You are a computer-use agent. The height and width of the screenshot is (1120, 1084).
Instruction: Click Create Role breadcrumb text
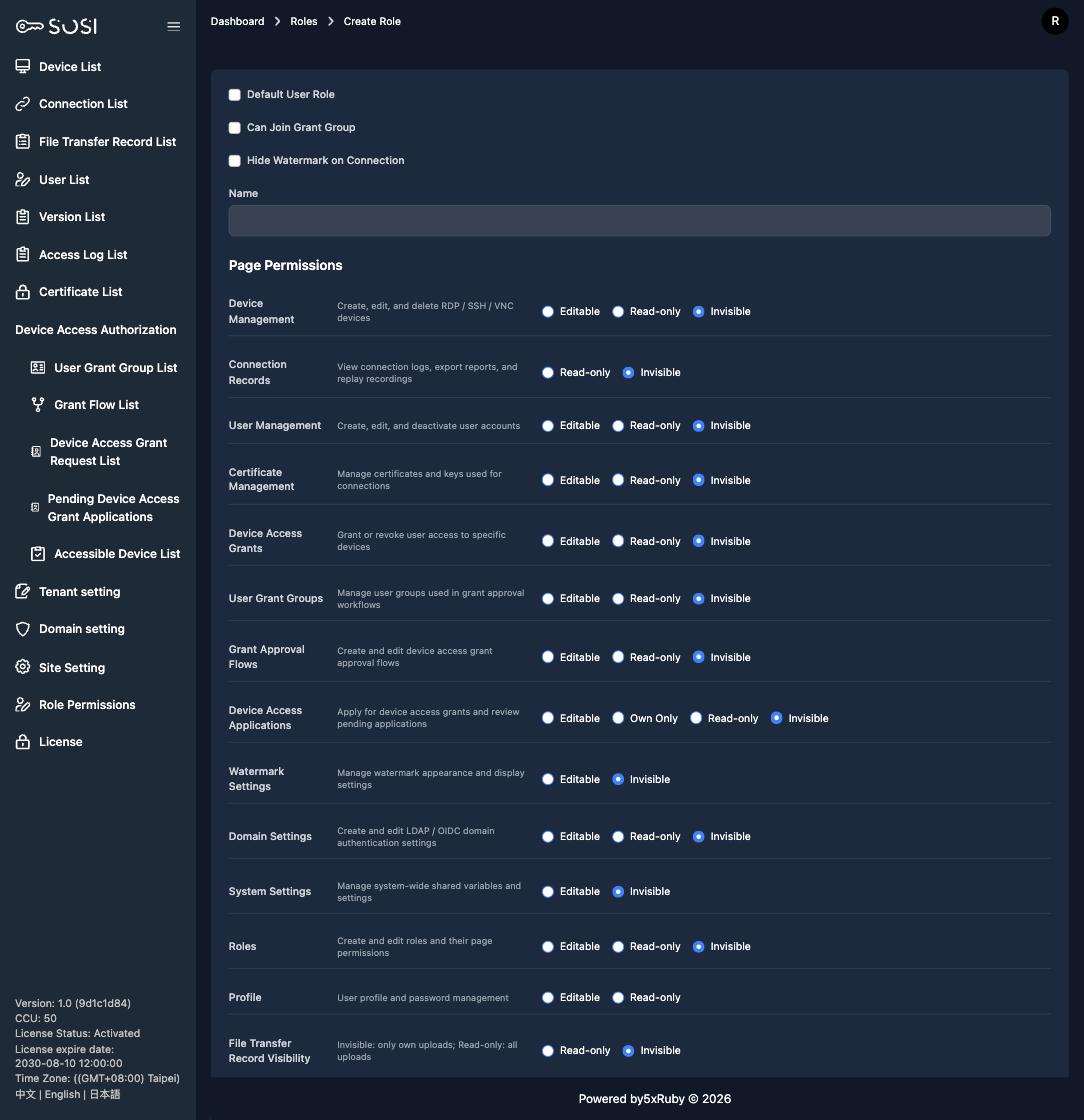[372, 21]
